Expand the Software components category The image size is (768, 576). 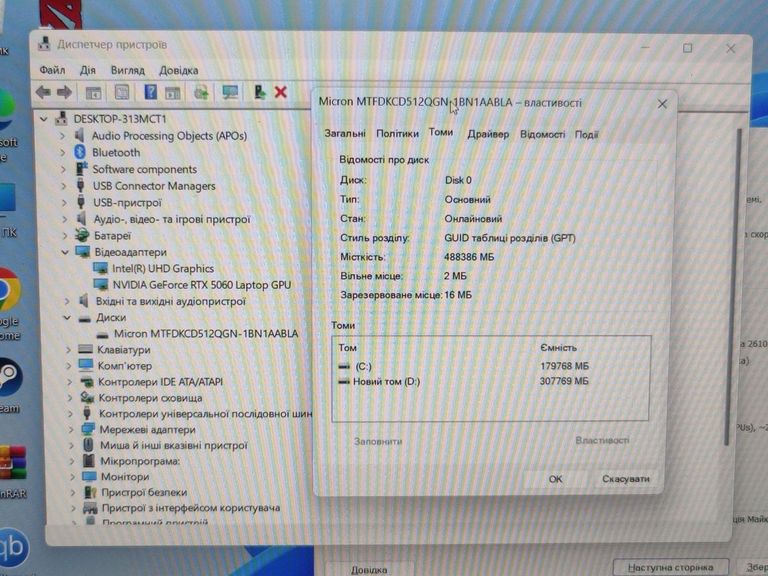[x=63, y=169]
